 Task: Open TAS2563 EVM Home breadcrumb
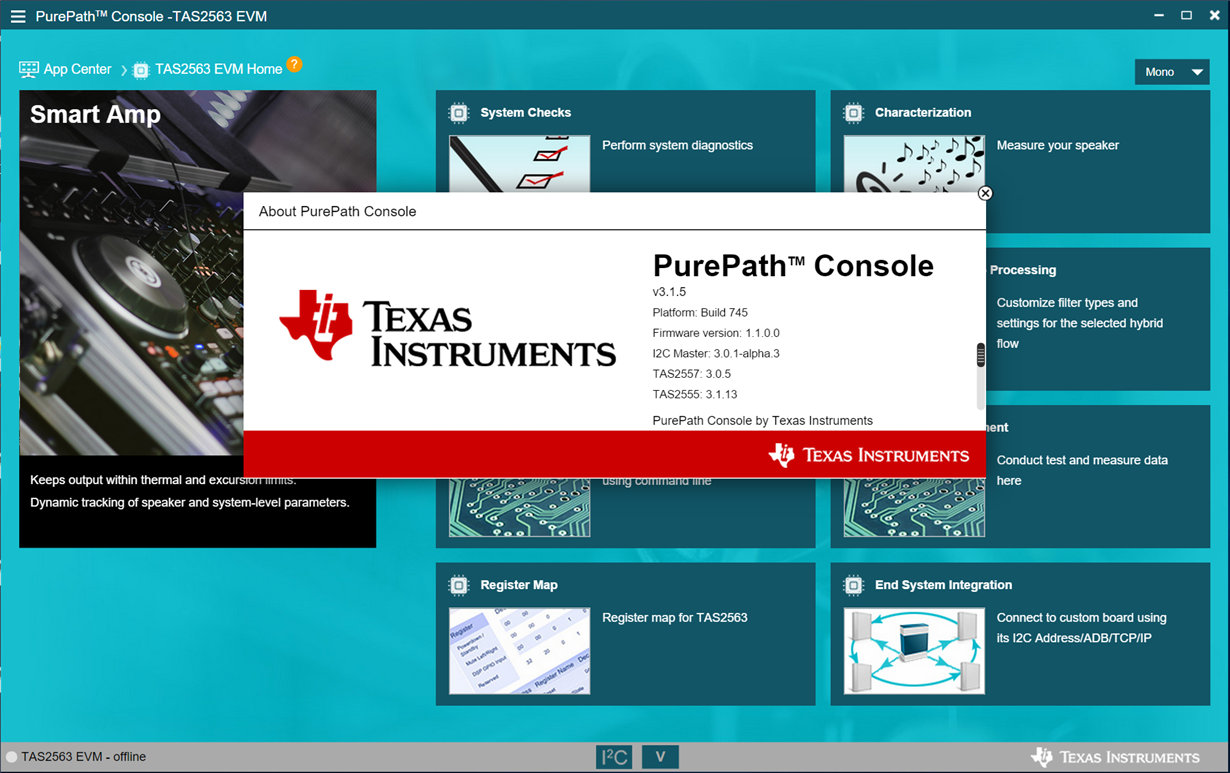(218, 69)
